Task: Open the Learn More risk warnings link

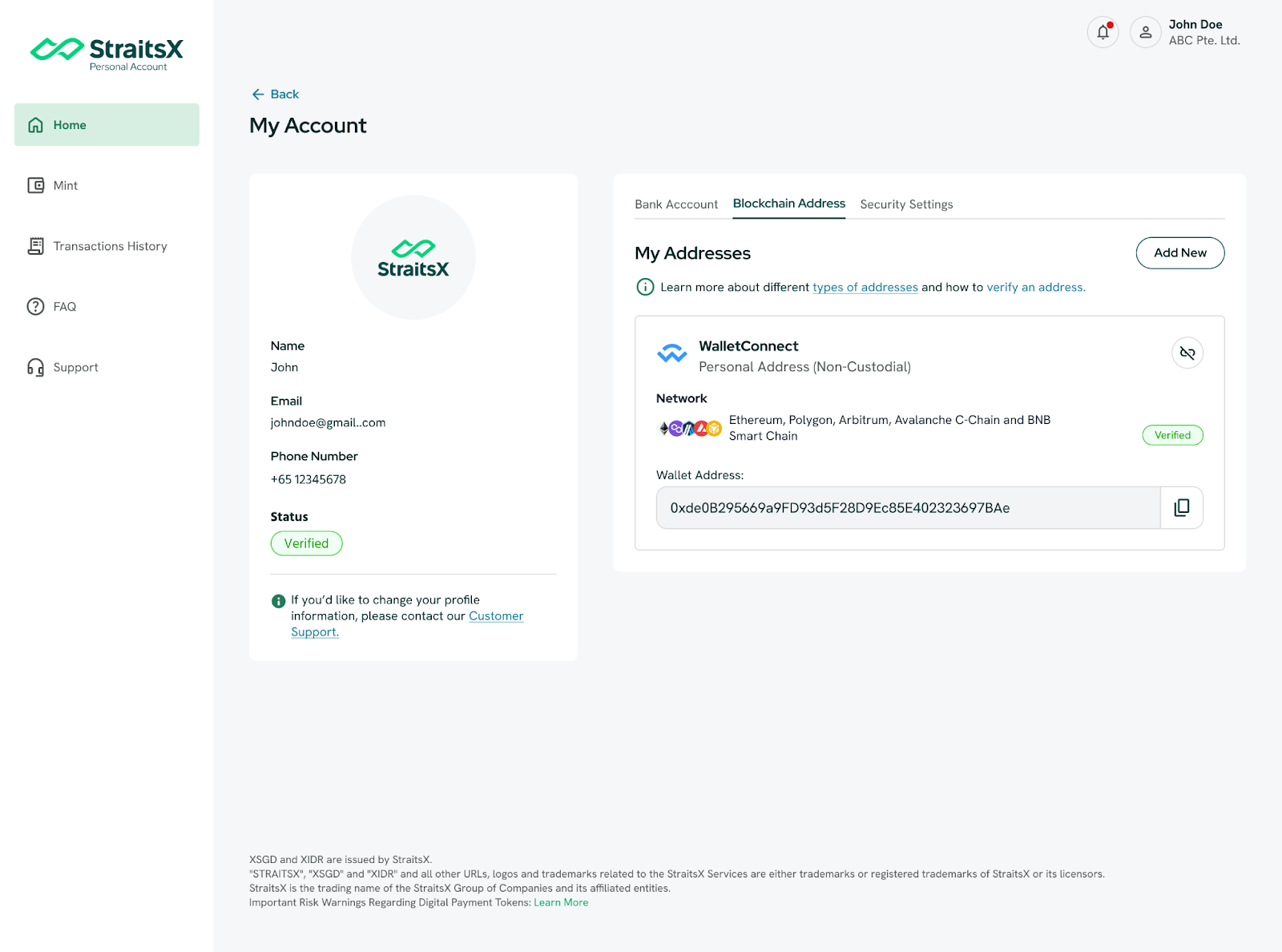Action: click(561, 902)
